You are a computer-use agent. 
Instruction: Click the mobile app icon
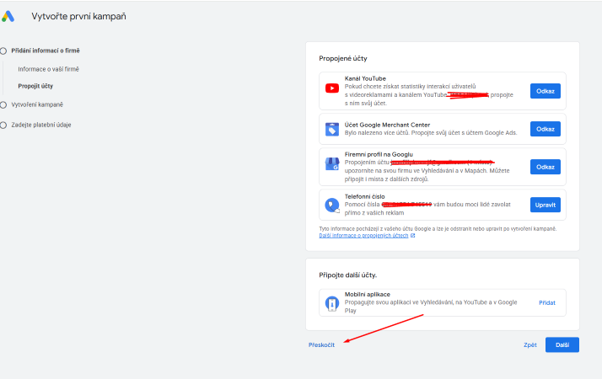(332, 303)
